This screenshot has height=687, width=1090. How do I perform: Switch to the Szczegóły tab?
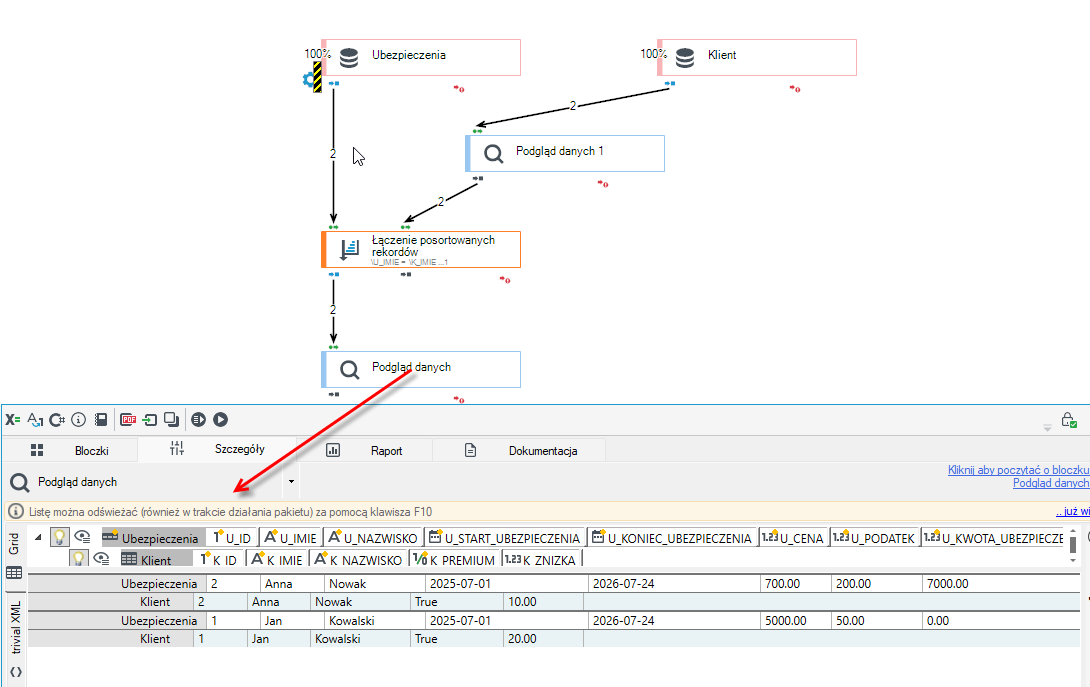click(218, 449)
